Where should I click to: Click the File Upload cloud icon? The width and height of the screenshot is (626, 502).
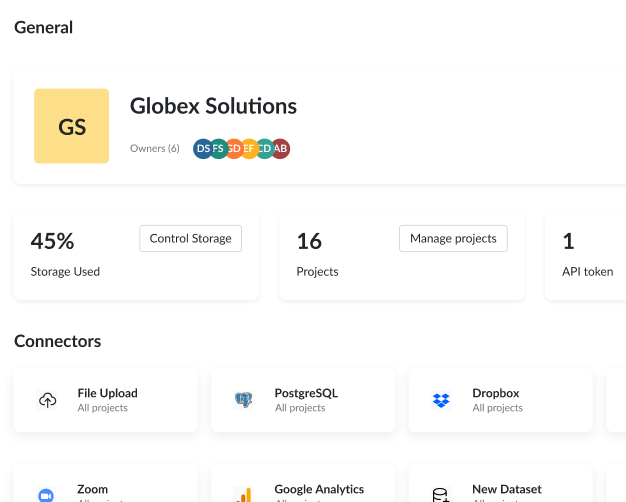click(x=47, y=400)
